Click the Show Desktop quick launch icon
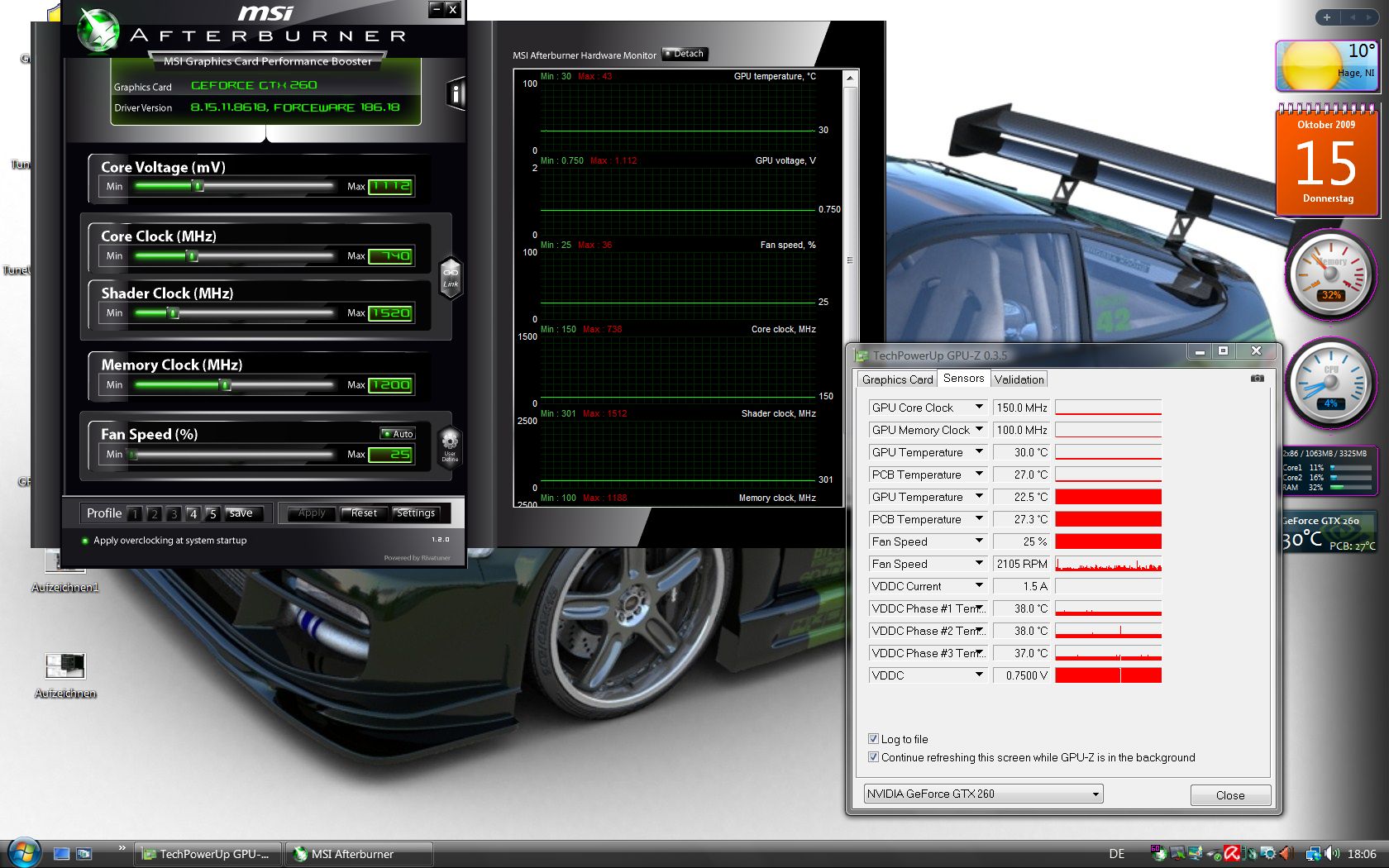The image size is (1389, 868). (x=61, y=854)
